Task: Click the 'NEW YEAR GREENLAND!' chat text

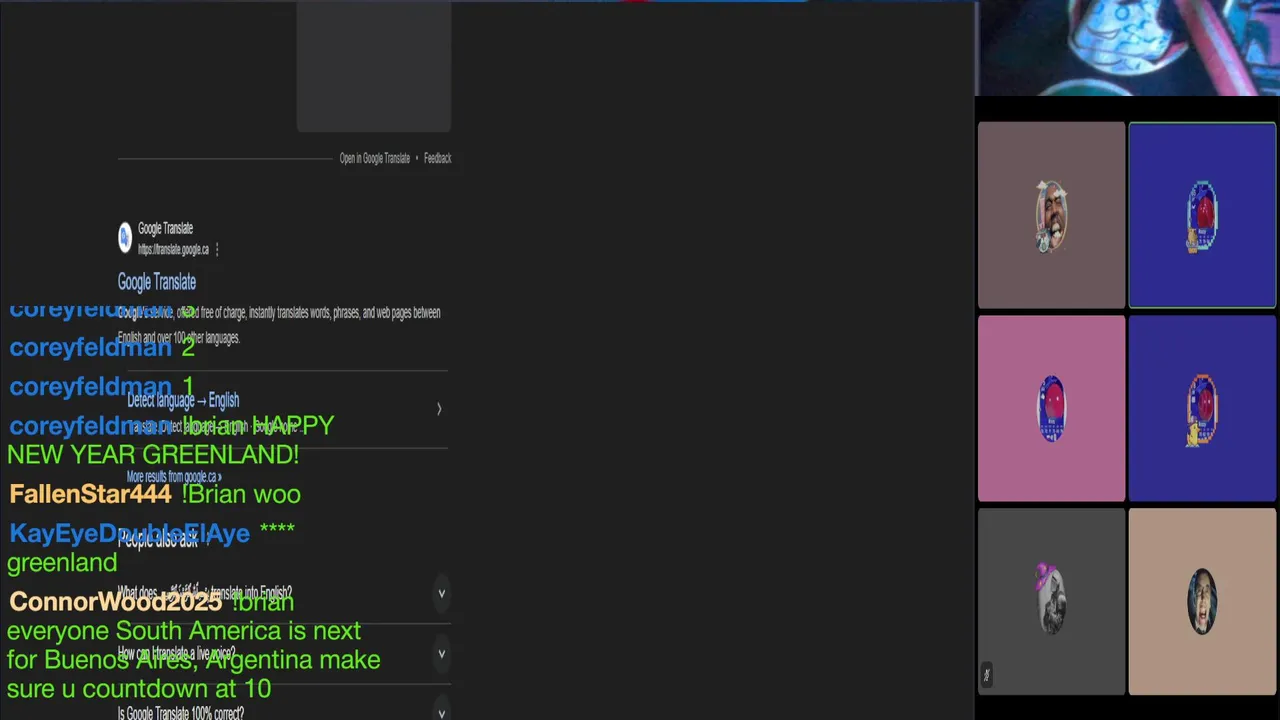Action: click(x=153, y=455)
